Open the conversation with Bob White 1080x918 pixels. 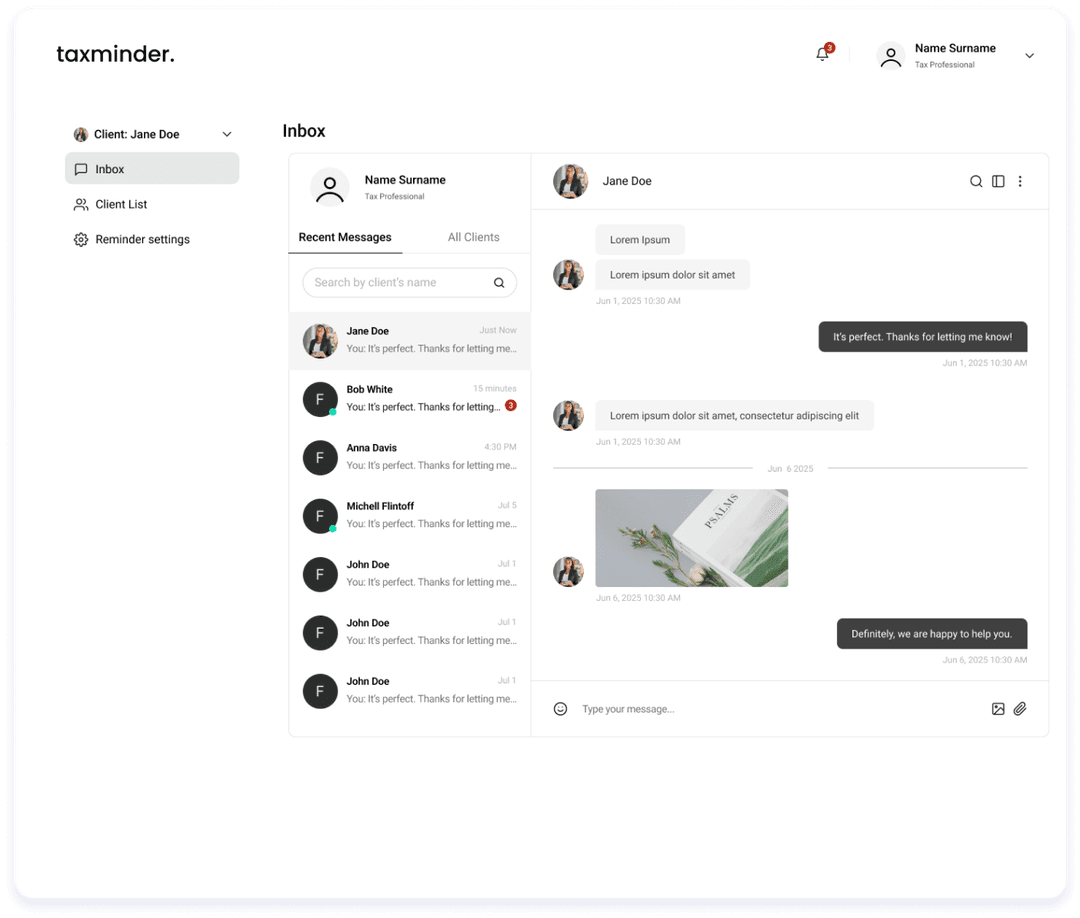pos(410,397)
